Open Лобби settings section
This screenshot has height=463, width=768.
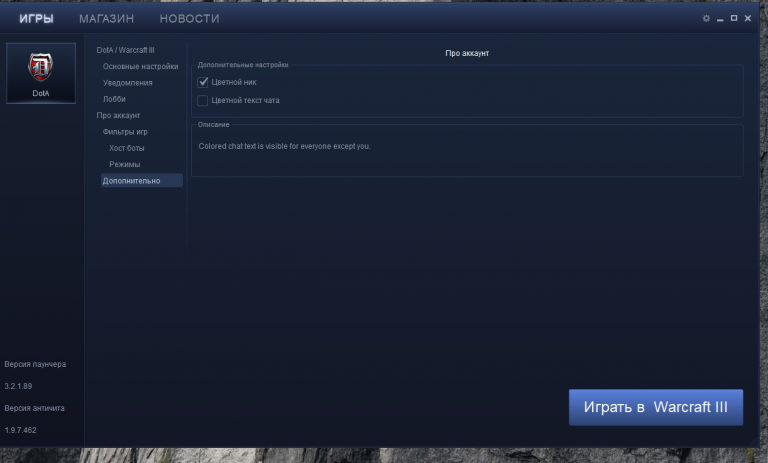tap(114, 99)
